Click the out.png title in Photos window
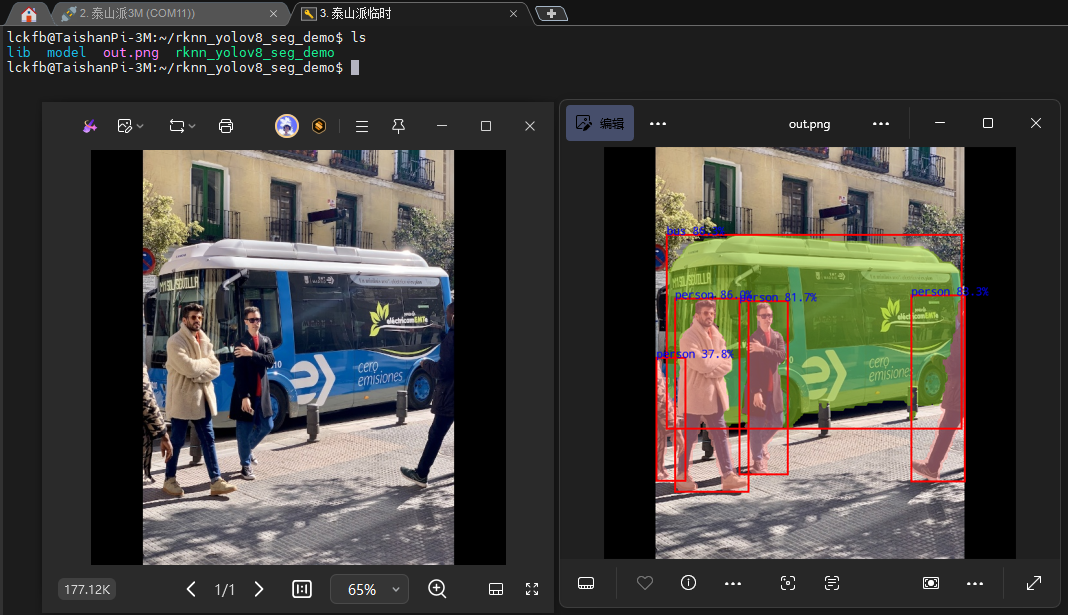The image size is (1068, 615). pyautogui.click(x=809, y=124)
